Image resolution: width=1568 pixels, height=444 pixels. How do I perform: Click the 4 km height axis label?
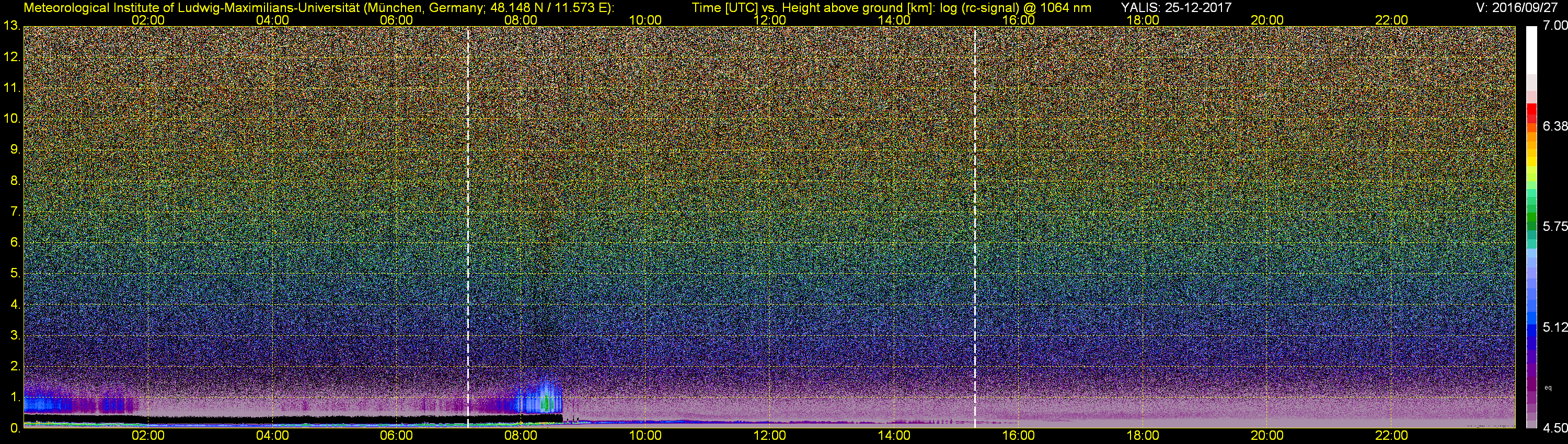[15, 304]
